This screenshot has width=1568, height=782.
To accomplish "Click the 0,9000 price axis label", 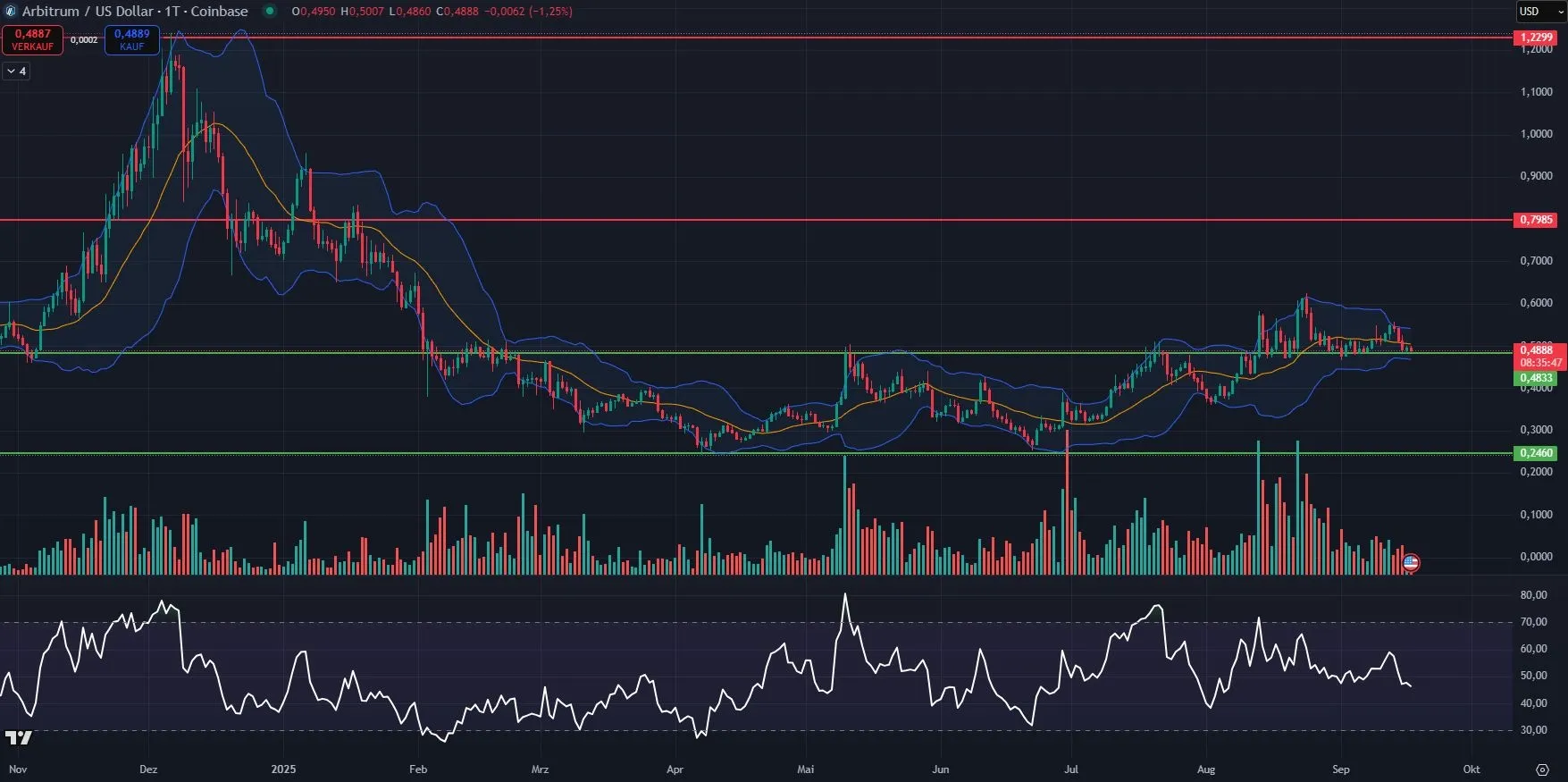I will click(x=1537, y=176).
